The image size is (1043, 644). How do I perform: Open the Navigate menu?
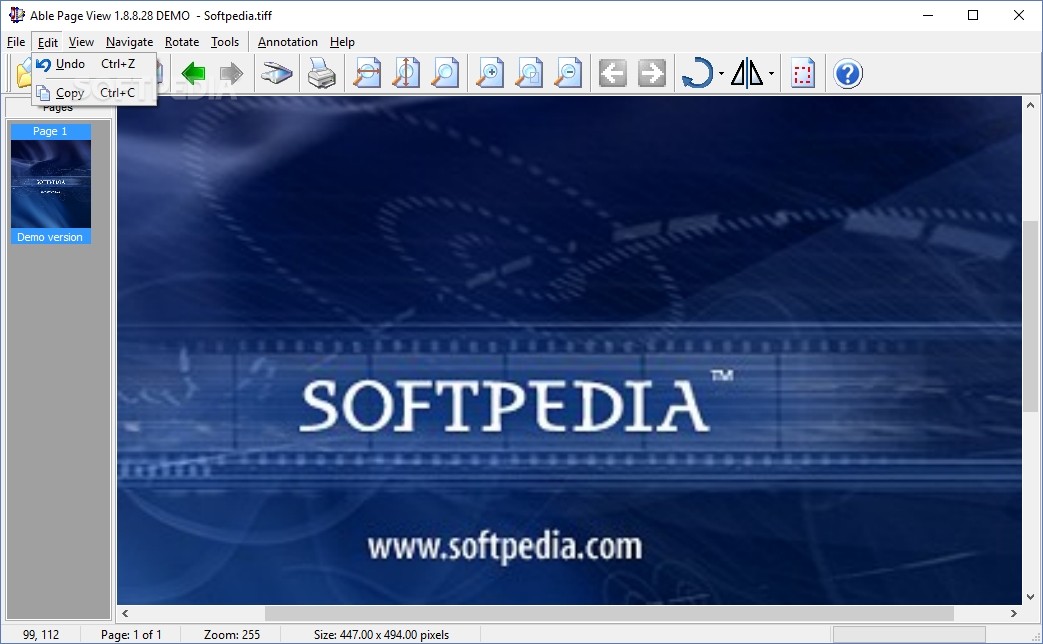(129, 42)
